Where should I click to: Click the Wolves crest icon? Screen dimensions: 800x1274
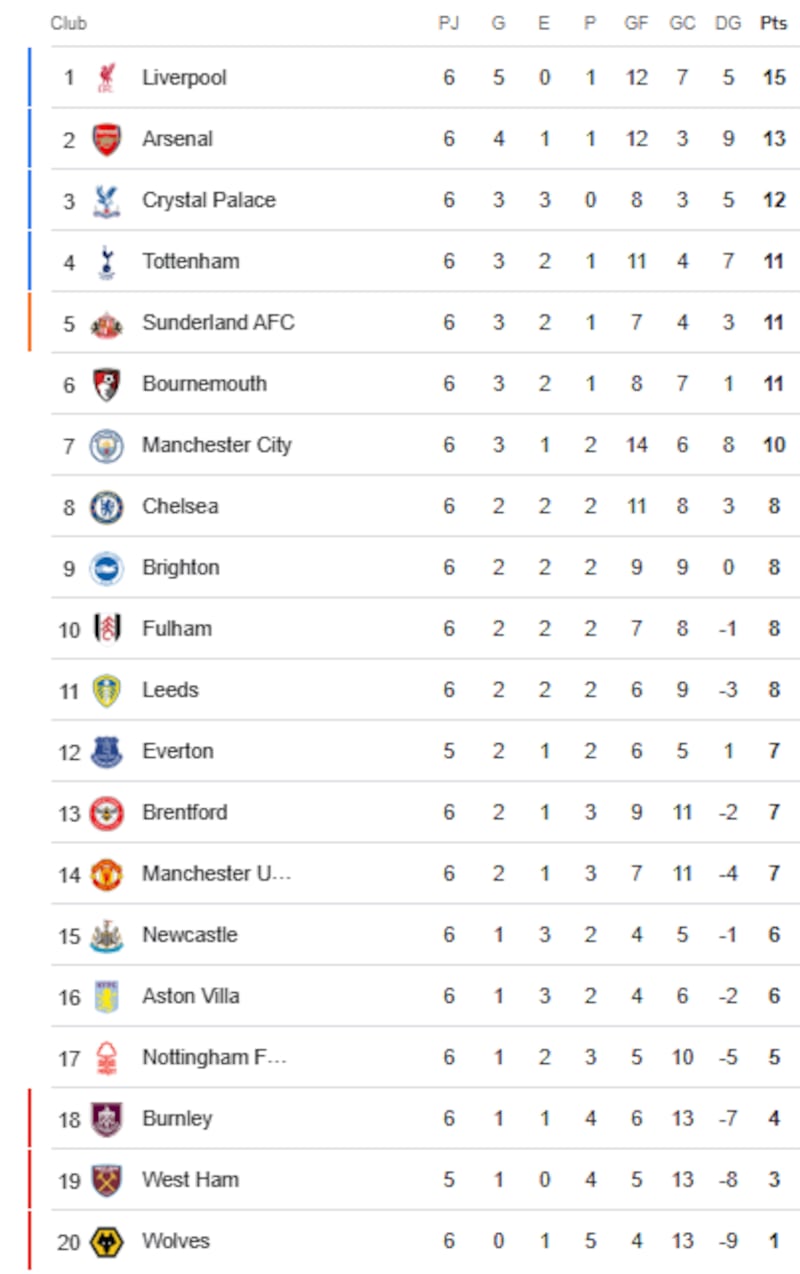(107, 1242)
